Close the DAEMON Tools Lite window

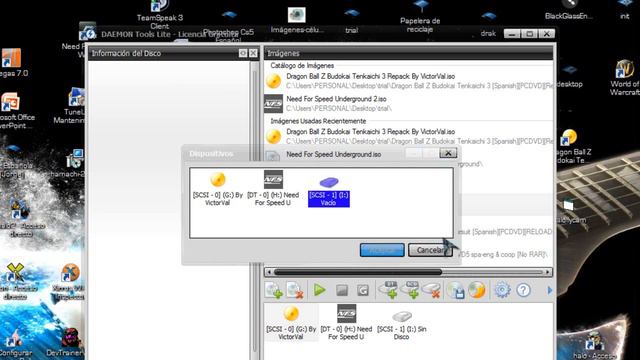[547, 34]
